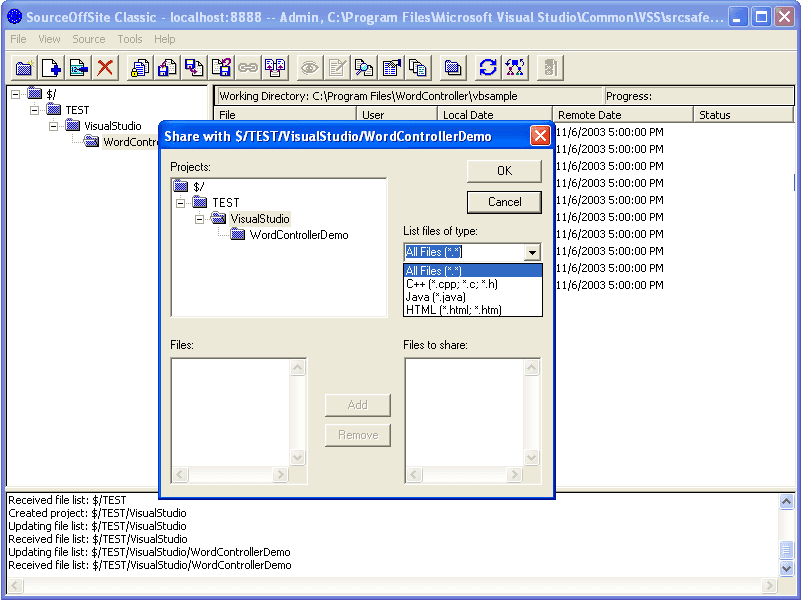This screenshot has width=805, height=600.
Task: Click the log line 'Created project: $/TEST/VisualStudio'
Action: tap(98, 513)
